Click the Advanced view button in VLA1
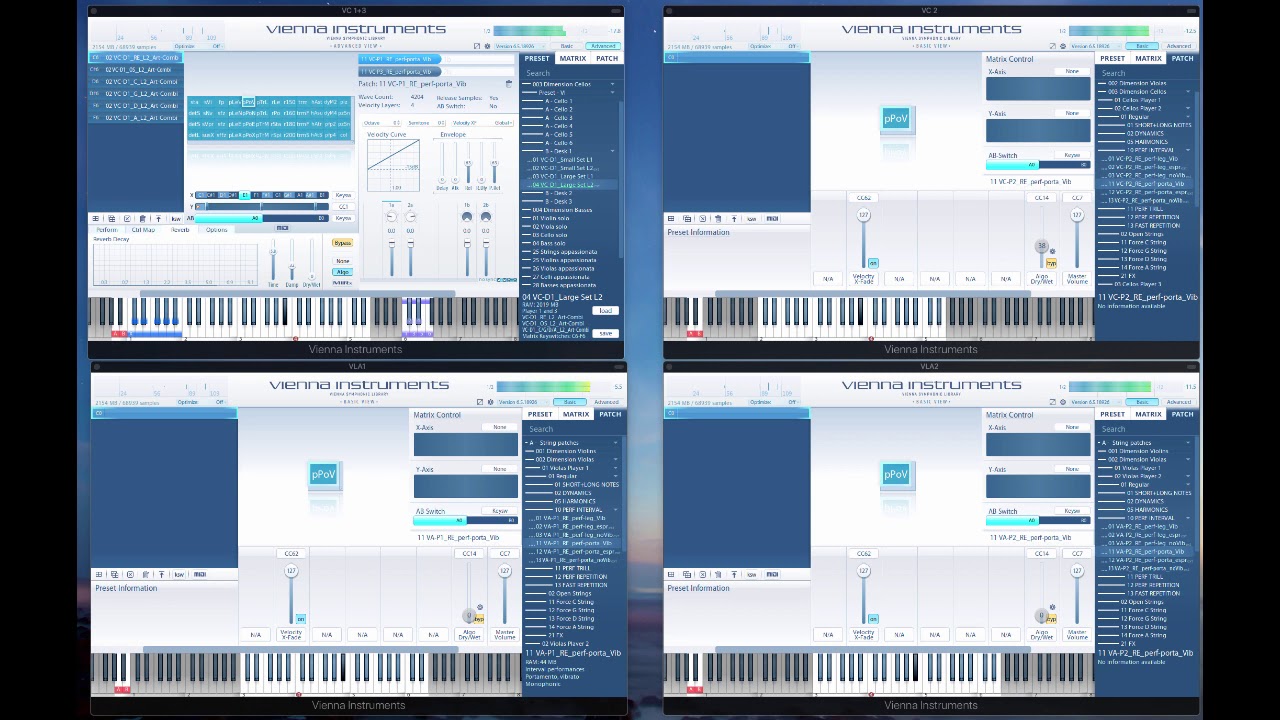This screenshot has height=720, width=1280. [x=606, y=402]
